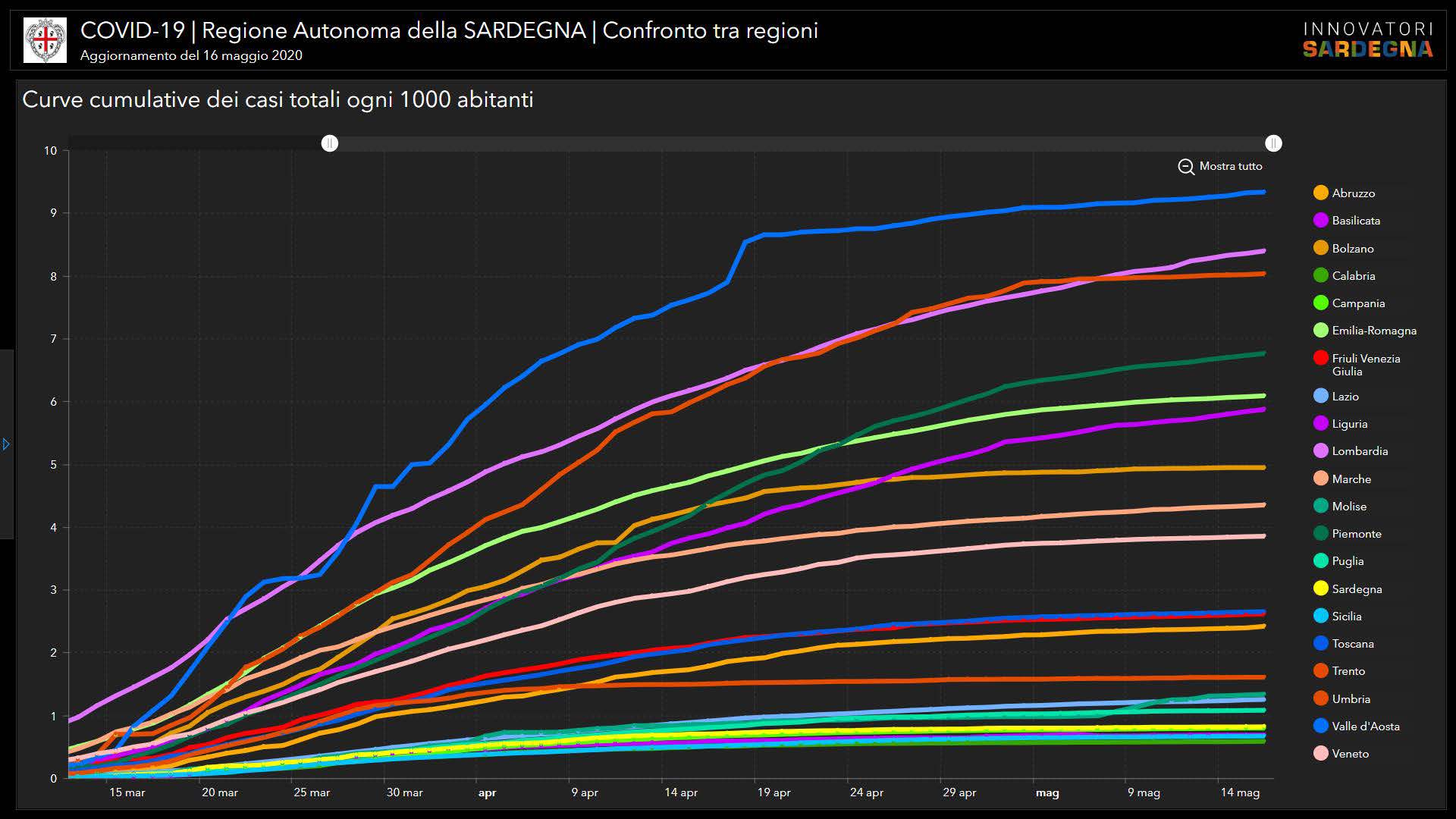Toggle the Abruzzo series in legend
This screenshot has width=1456, height=819.
[1353, 193]
